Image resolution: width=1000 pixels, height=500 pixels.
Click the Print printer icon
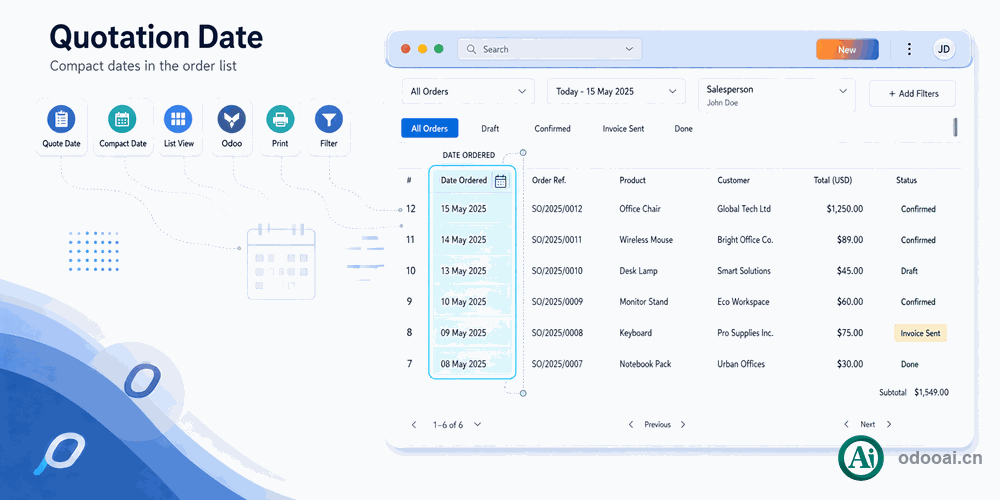coord(280,119)
